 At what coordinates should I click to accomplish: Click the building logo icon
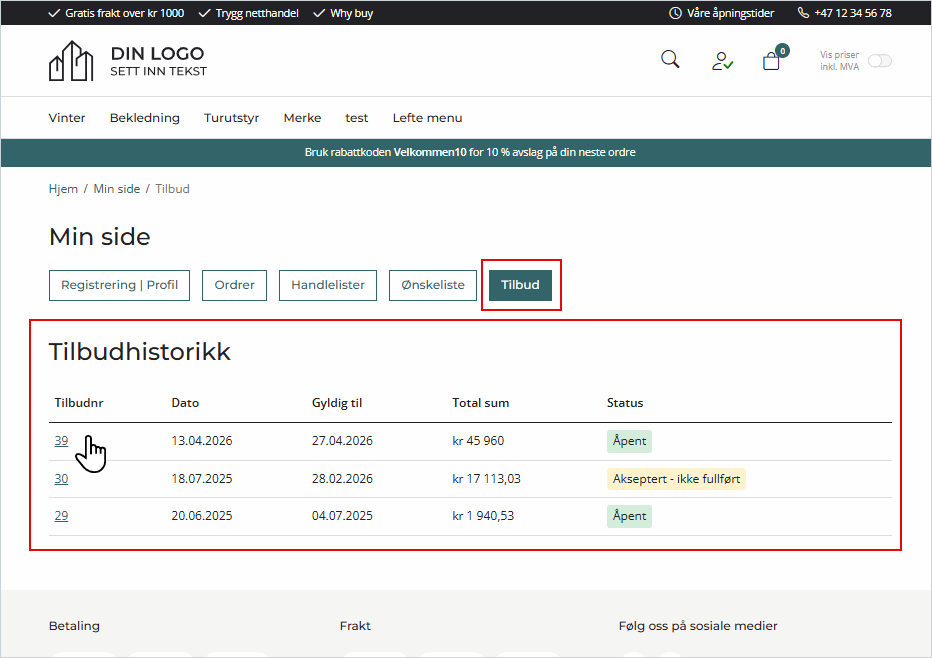[x=71, y=61]
